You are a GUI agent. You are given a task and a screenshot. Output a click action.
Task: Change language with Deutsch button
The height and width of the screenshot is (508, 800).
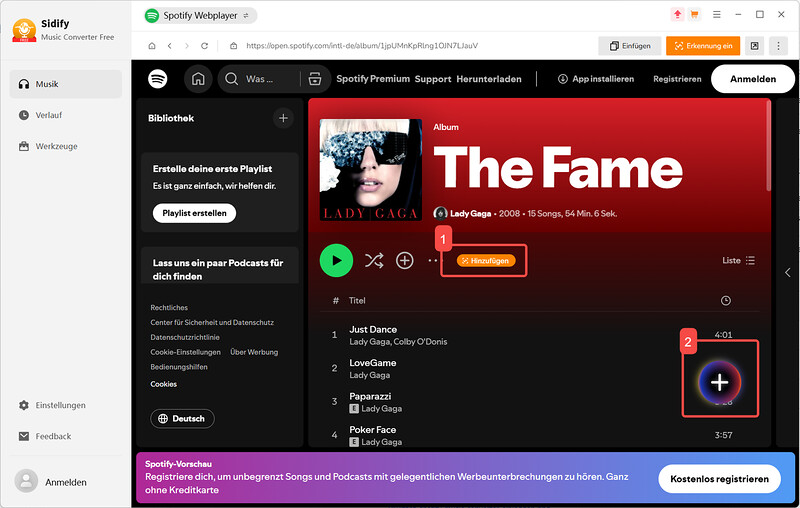[x=182, y=419]
